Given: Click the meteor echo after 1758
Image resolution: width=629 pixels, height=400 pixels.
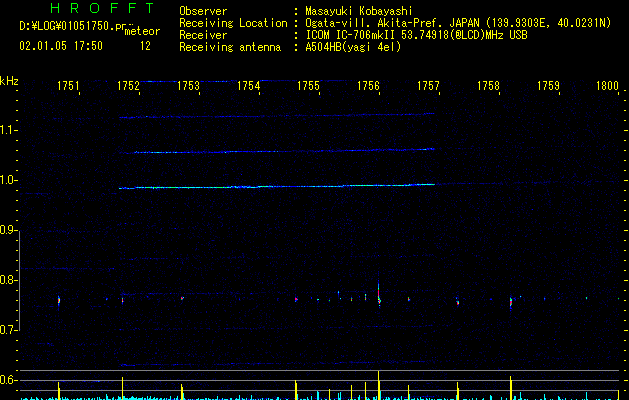Looking at the screenshot, I should pos(511,302).
